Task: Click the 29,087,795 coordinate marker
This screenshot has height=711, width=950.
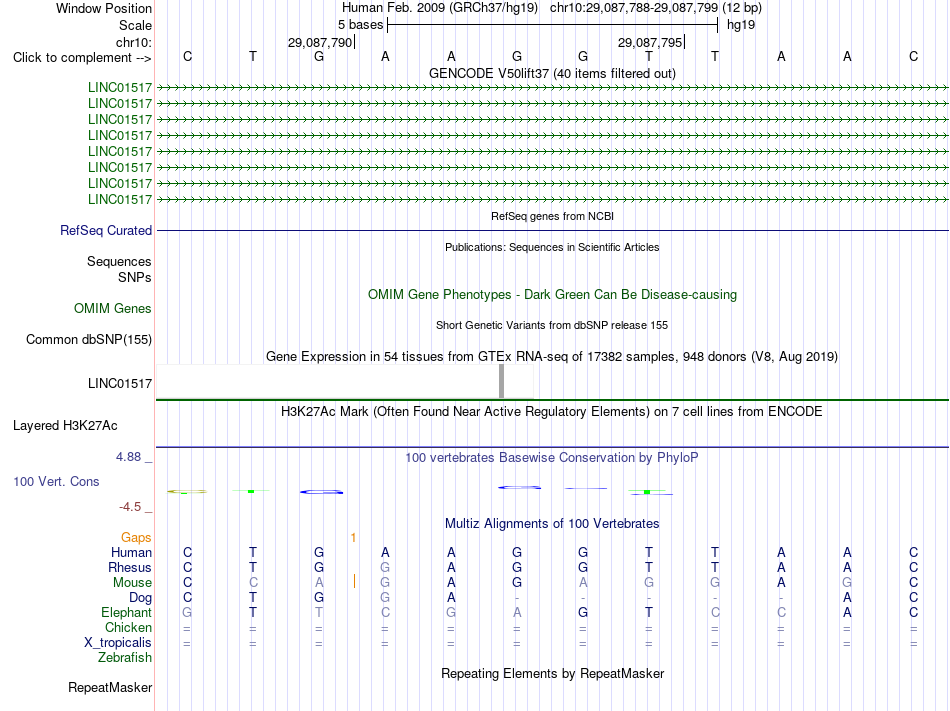Action: [650, 42]
